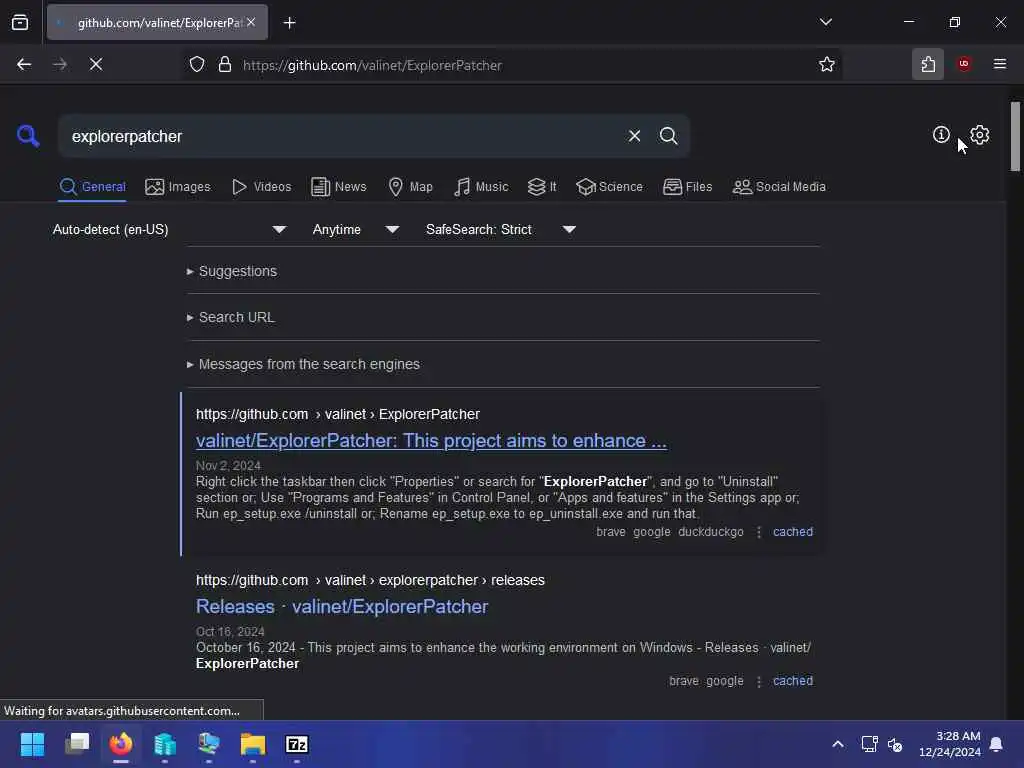The width and height of the screenshot is (1024, 768).
Task: Click the page vertical scrollbar thumb
Action: tap(1015, 136)
